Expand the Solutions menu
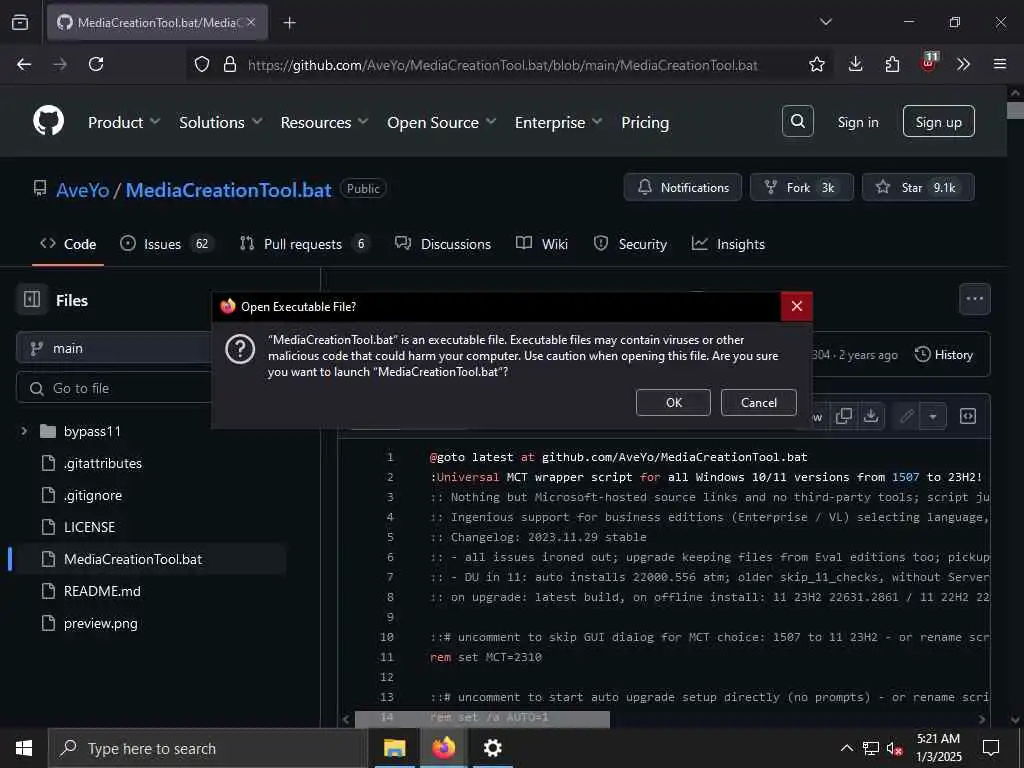The height and width of the screenshot is (768, 1024). [x=220, y=122]
